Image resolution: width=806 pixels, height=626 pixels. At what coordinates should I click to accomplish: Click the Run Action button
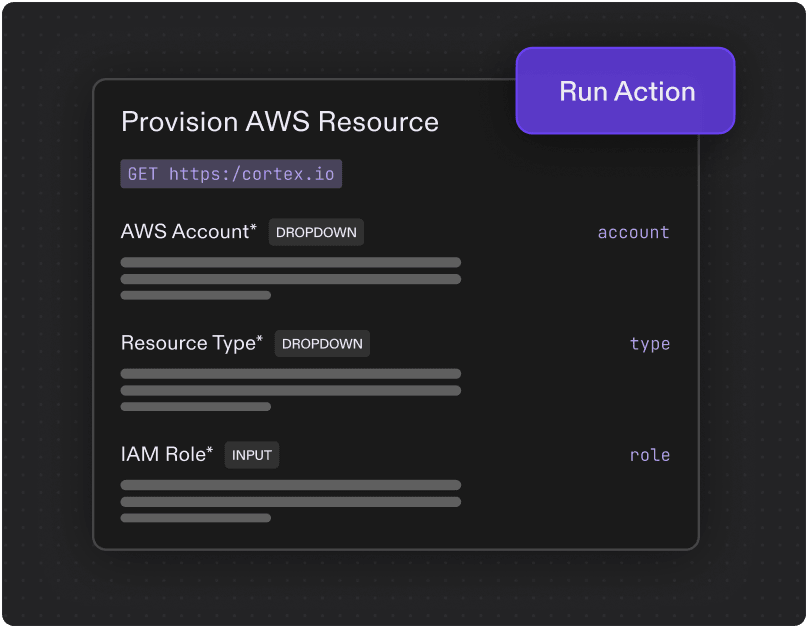625,90
